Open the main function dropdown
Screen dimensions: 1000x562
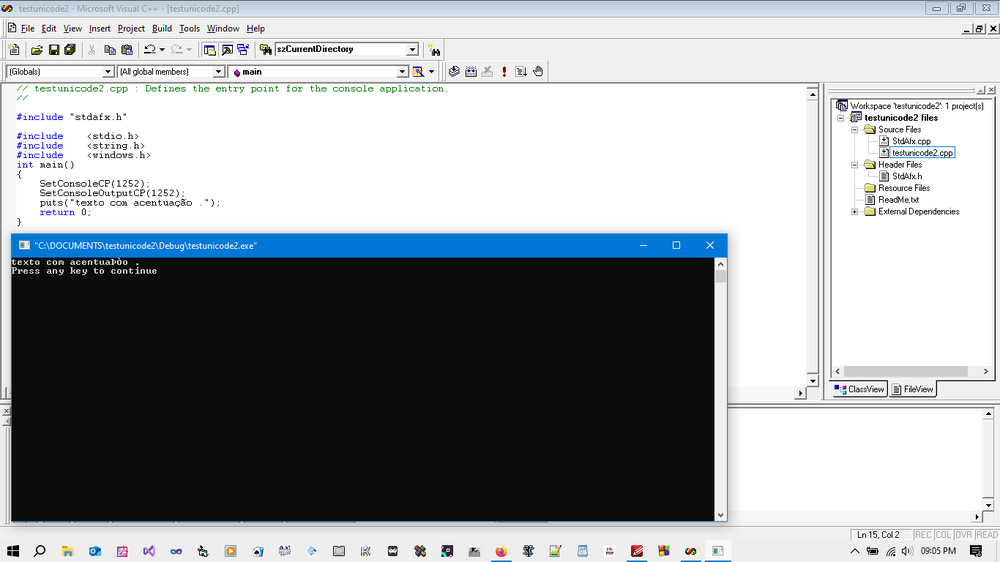tap(403, 72)
